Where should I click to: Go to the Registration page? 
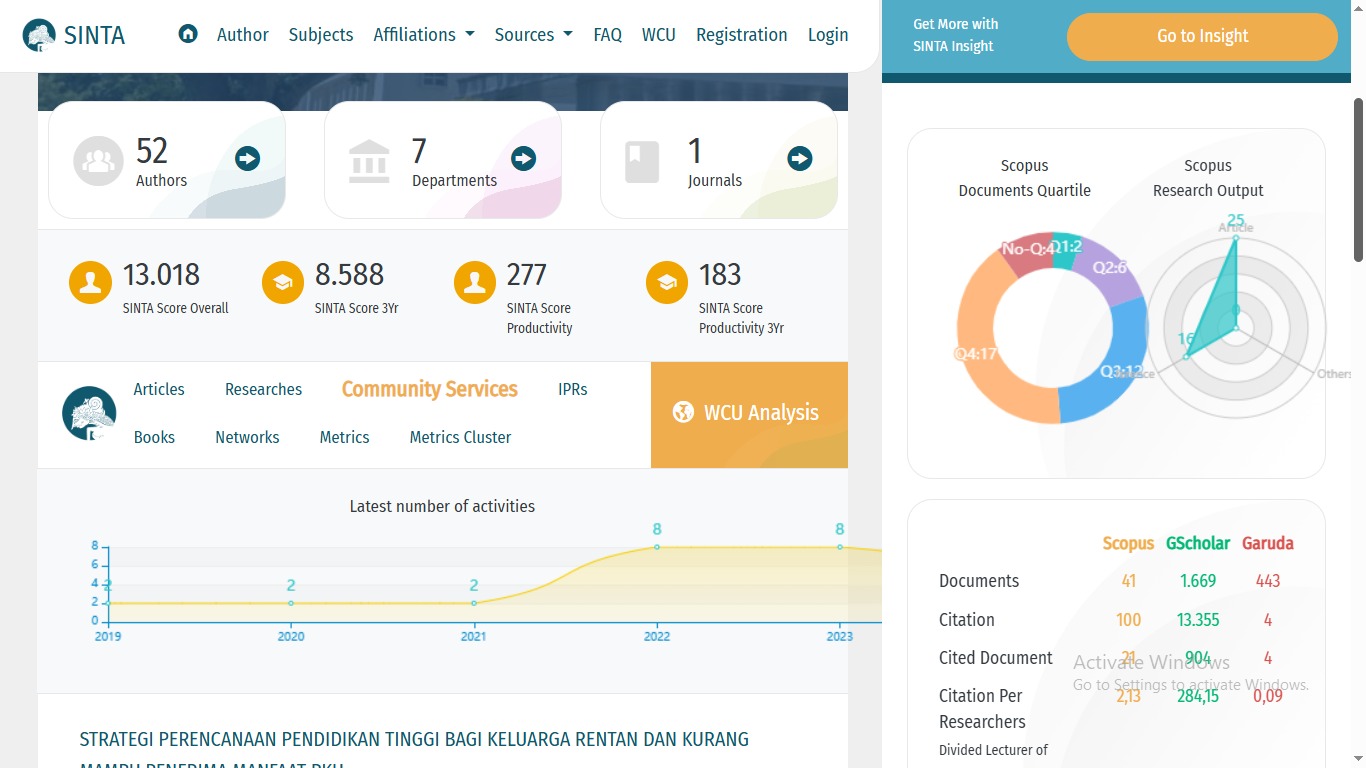click(742, 34)
